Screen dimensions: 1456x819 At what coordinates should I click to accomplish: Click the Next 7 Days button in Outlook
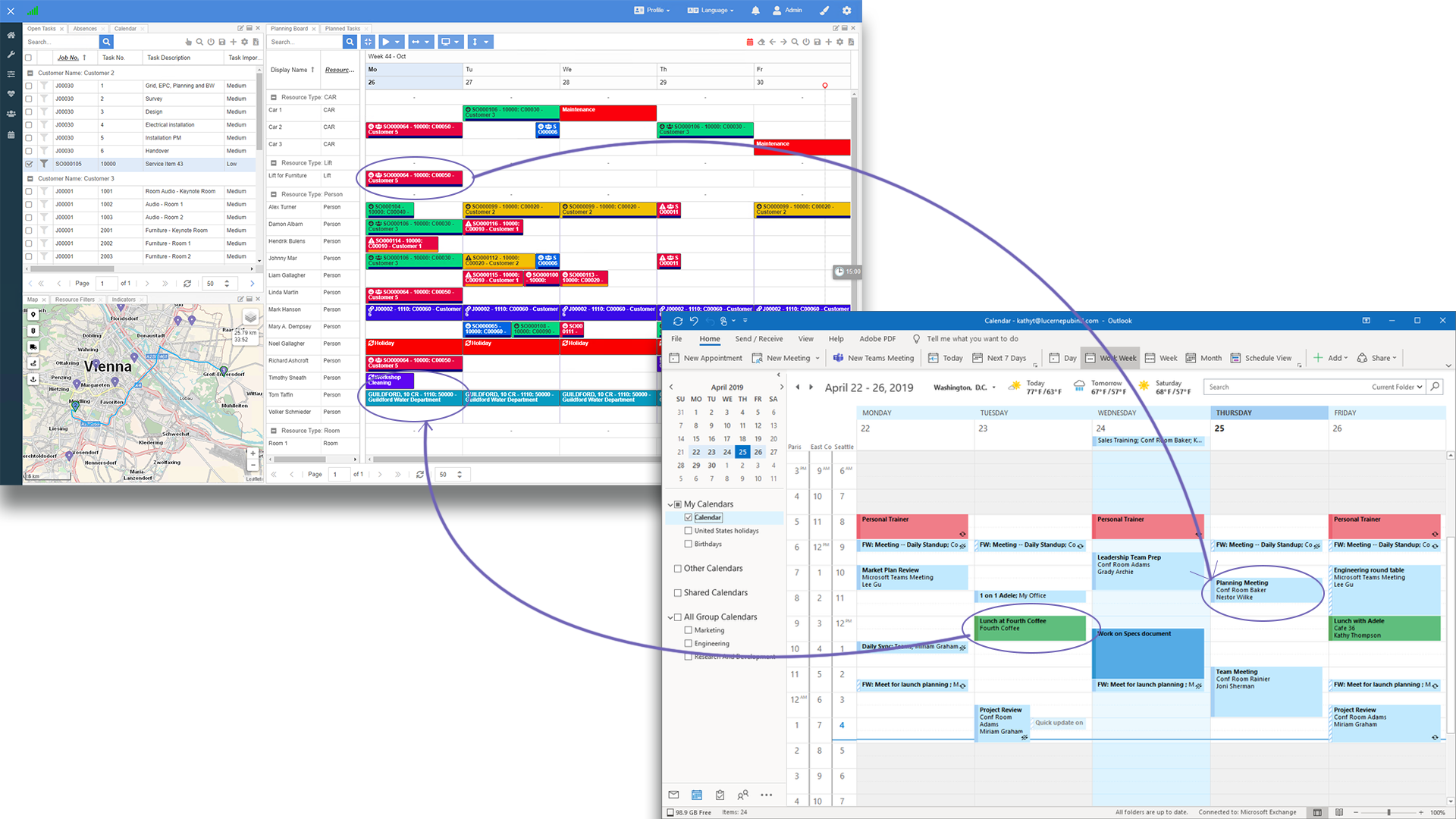click(x=999, y=358)
